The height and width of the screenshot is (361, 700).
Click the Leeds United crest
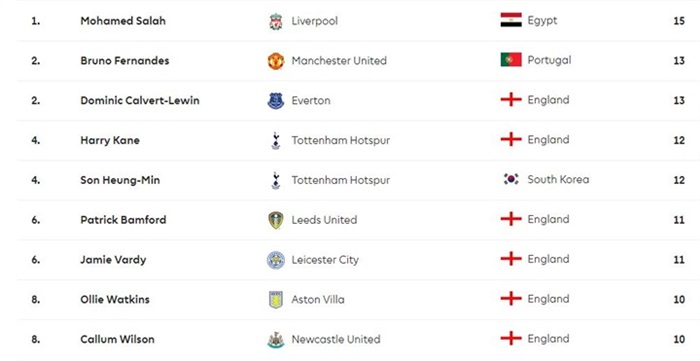pyautogui.click(x=276, y=220)
